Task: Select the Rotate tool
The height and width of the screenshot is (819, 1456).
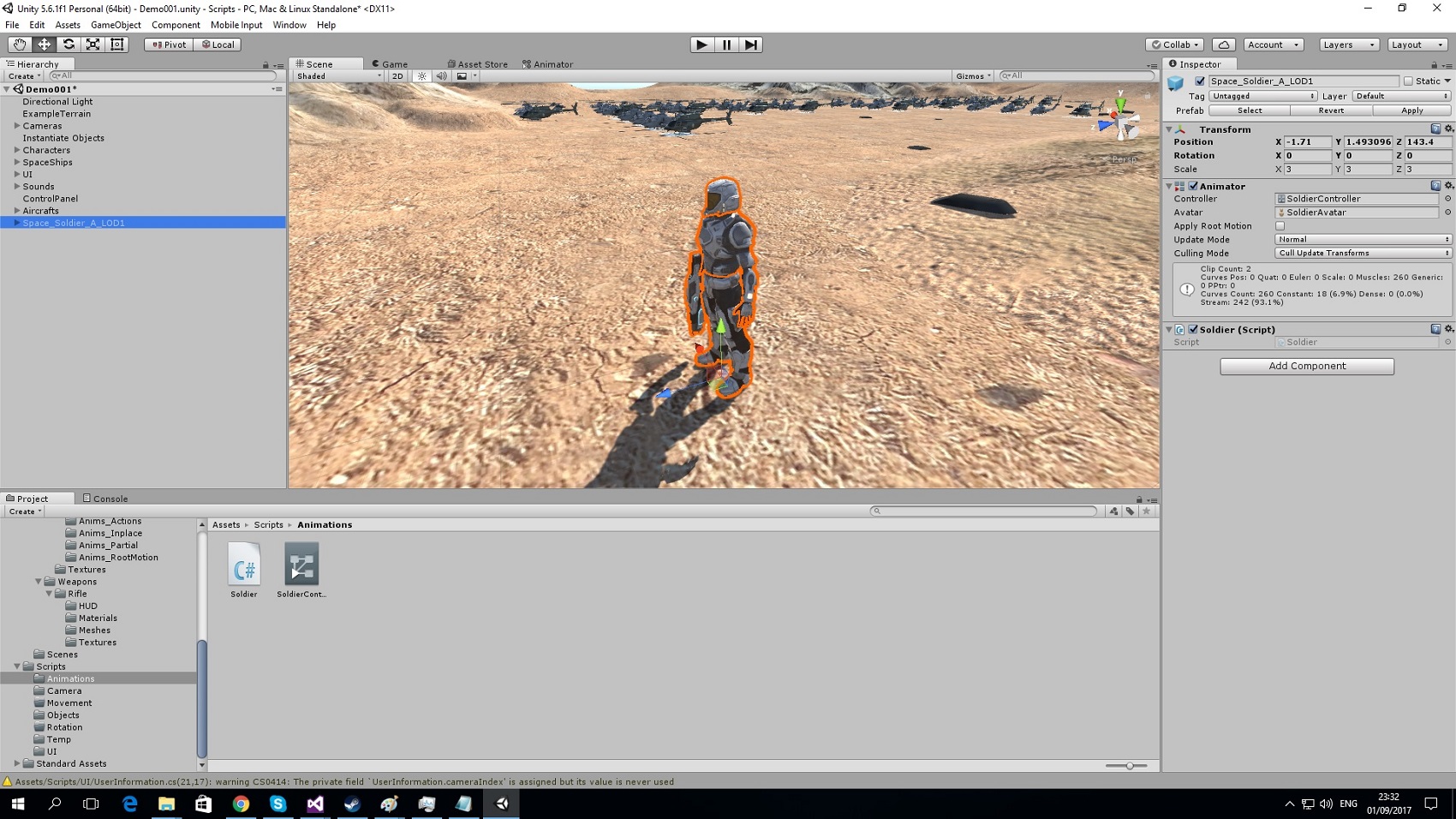Action: tap(69, 45)
